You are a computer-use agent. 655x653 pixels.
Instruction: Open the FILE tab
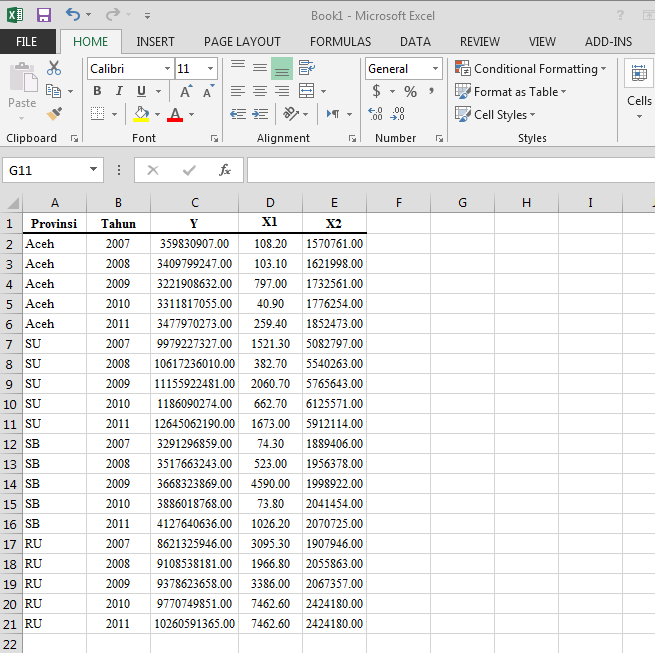pos(27,42)
